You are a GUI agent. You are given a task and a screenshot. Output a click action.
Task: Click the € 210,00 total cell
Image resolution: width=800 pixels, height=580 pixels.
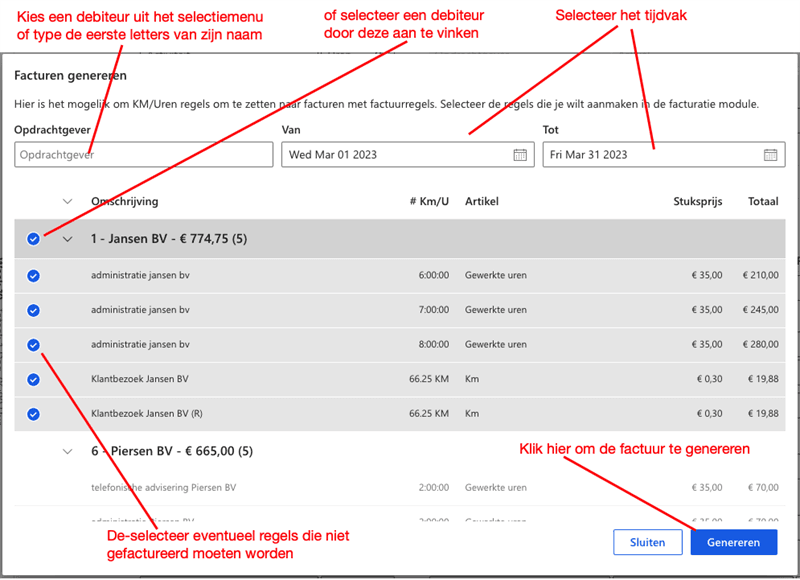pos(761,275)
